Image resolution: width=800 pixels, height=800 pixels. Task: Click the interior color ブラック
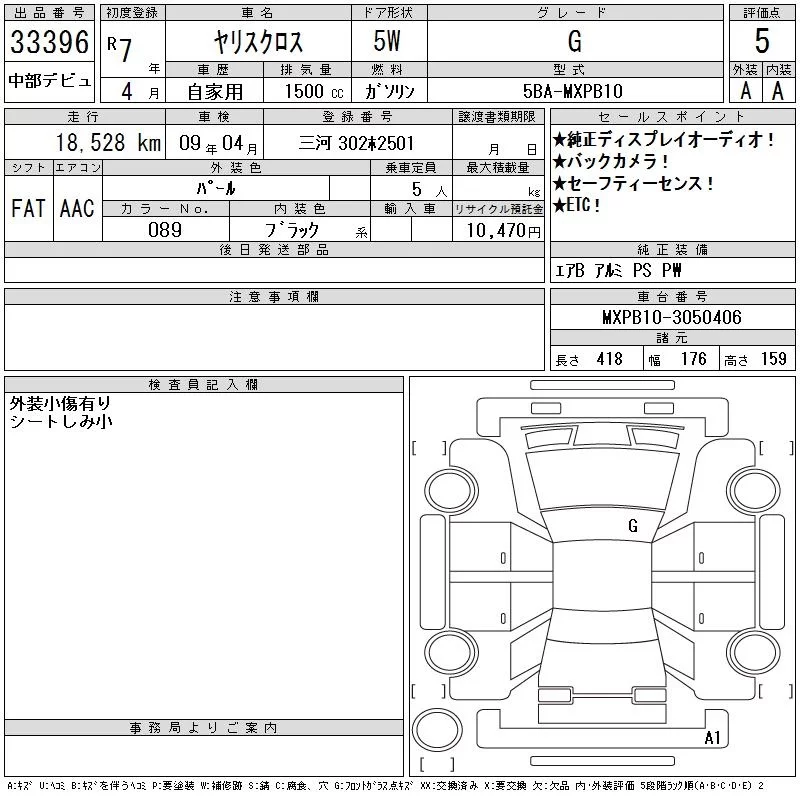pos(292,230)
